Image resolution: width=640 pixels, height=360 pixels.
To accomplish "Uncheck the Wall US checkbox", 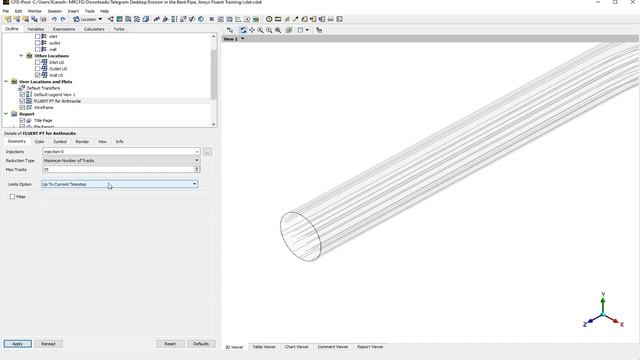I will 38,75.
